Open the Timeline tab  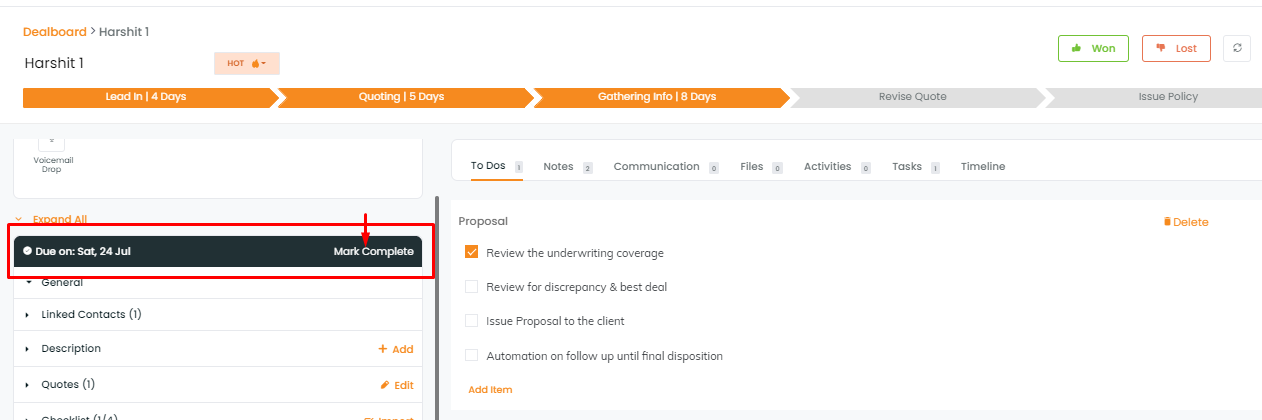click(x=983, y=166)
